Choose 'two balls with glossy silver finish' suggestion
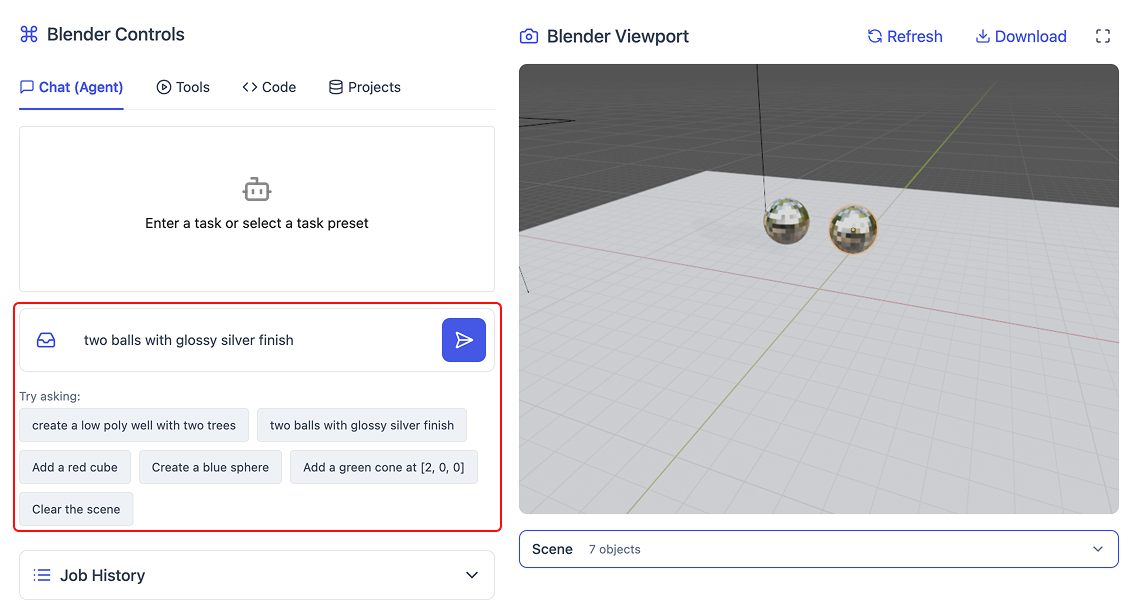Screen dimensions: 1136x614 [362, 426]
